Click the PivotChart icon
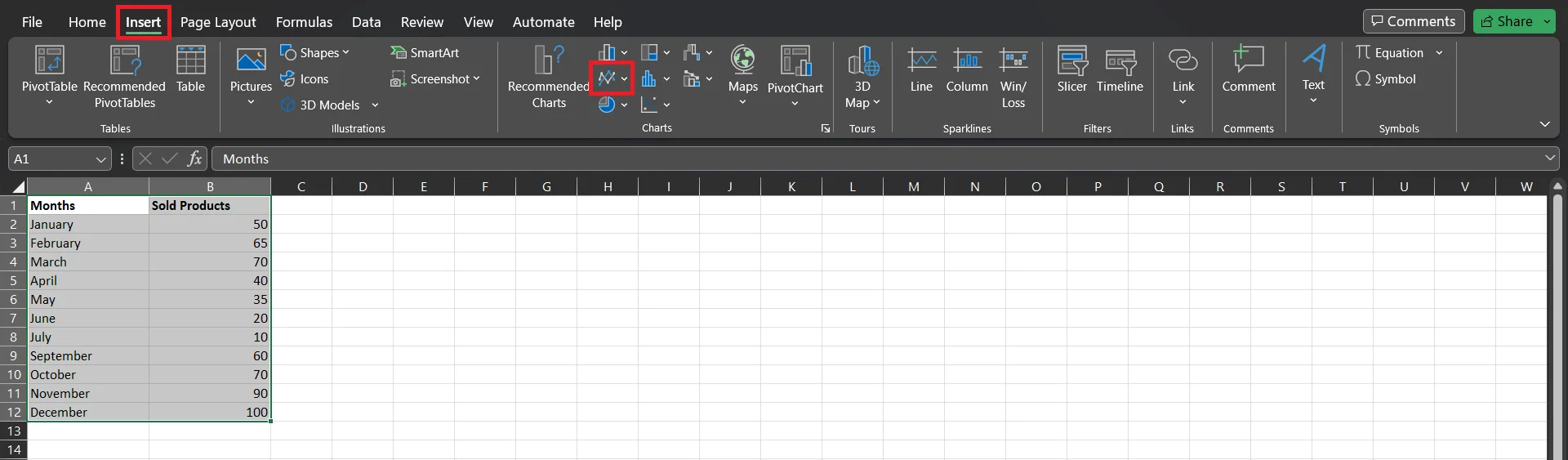Viewport: 1568px width, 460px height. pyautogui.click(x=795, y=60)
